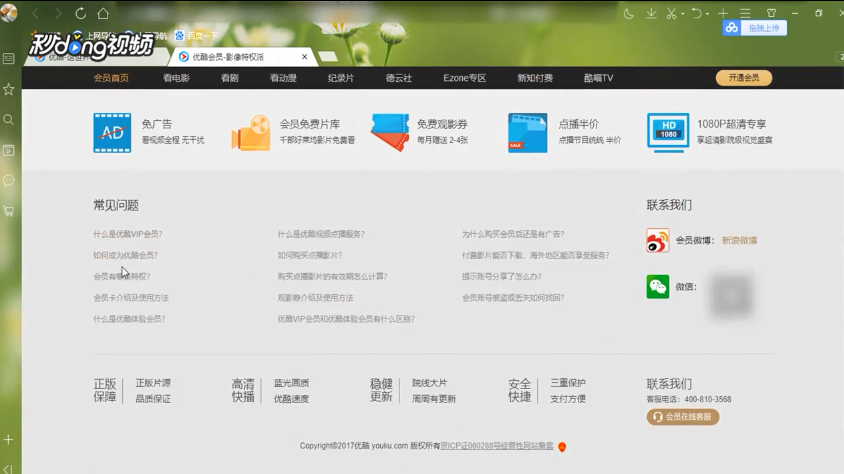This screenshot has width=844, height=474.
Task: Click the cloud upload button
Action: pos(755,28)
